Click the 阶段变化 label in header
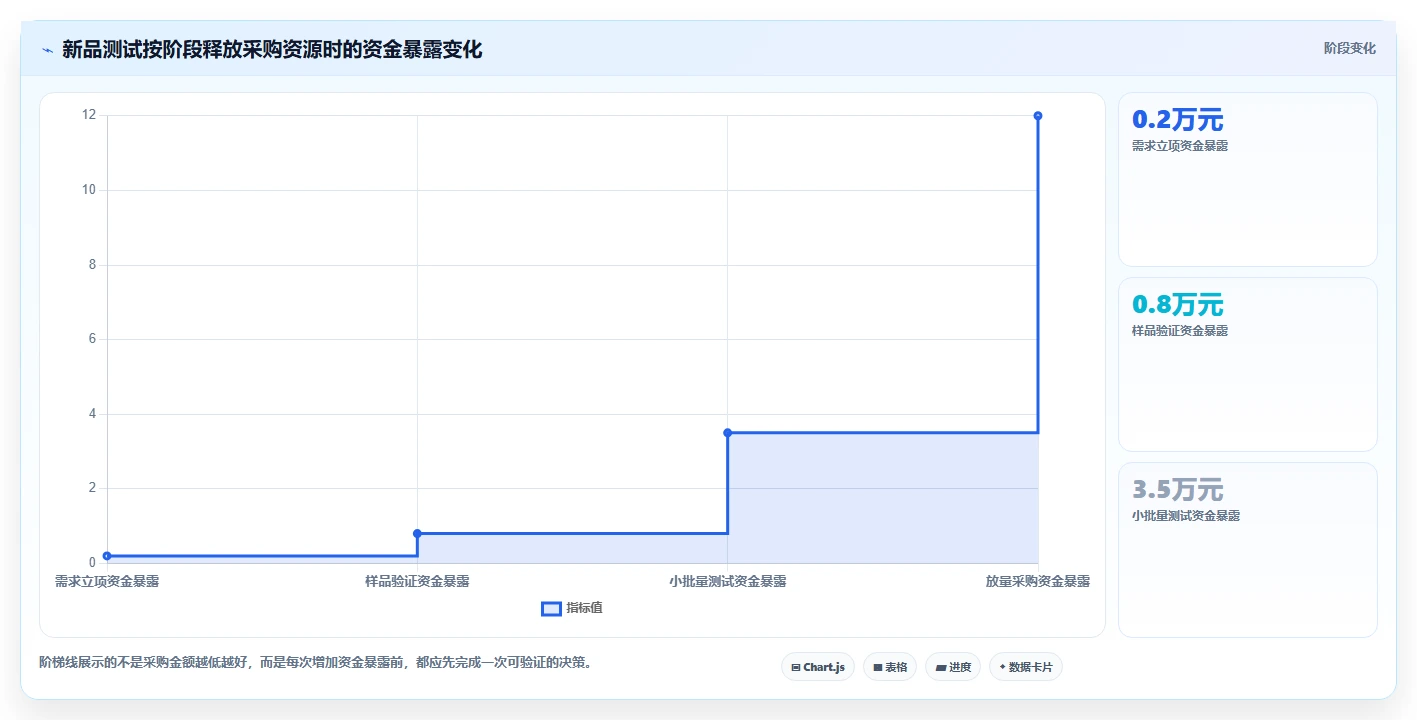 click(x=1349, y=48)
